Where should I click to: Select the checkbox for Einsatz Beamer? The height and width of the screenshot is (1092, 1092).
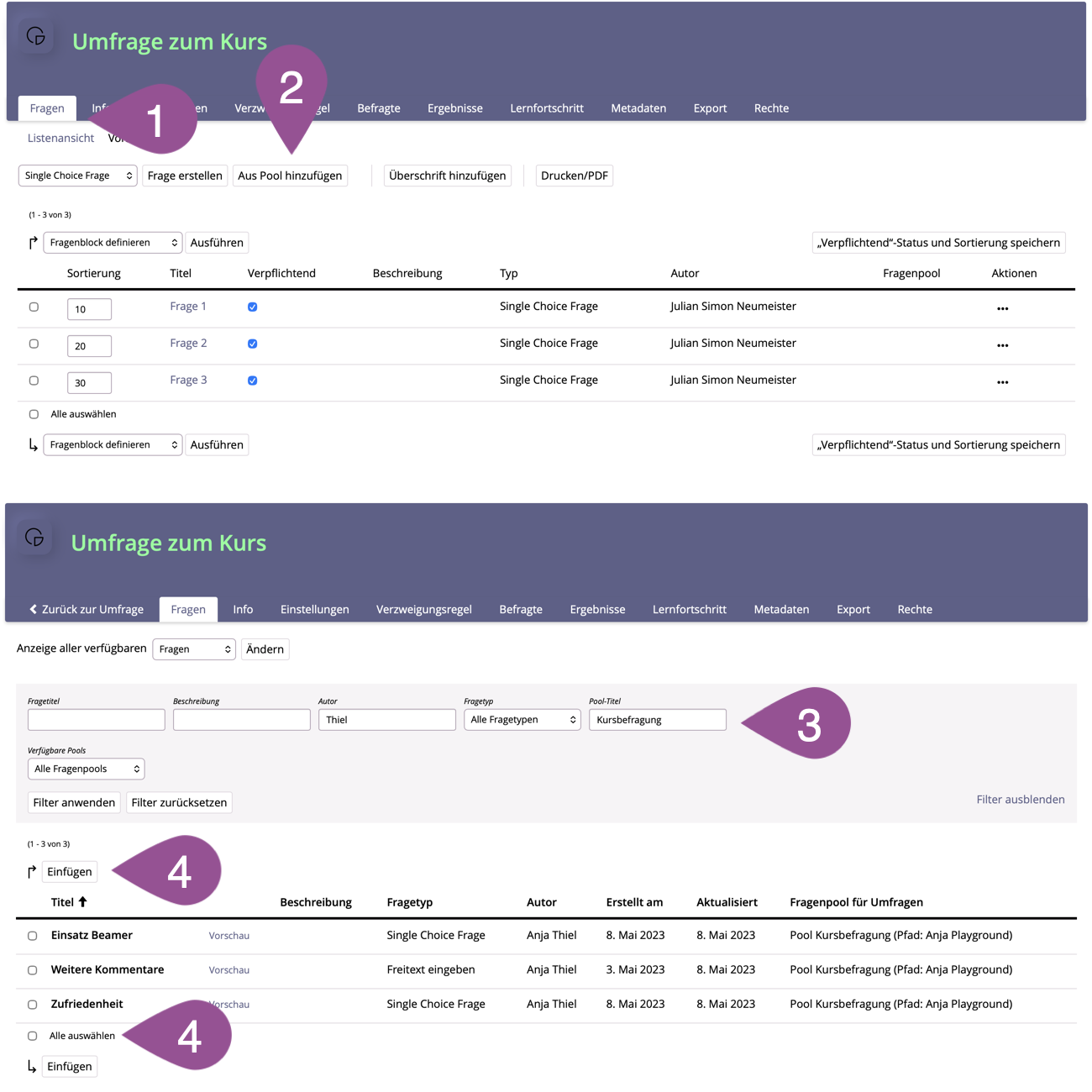click(x=33, y=936)
